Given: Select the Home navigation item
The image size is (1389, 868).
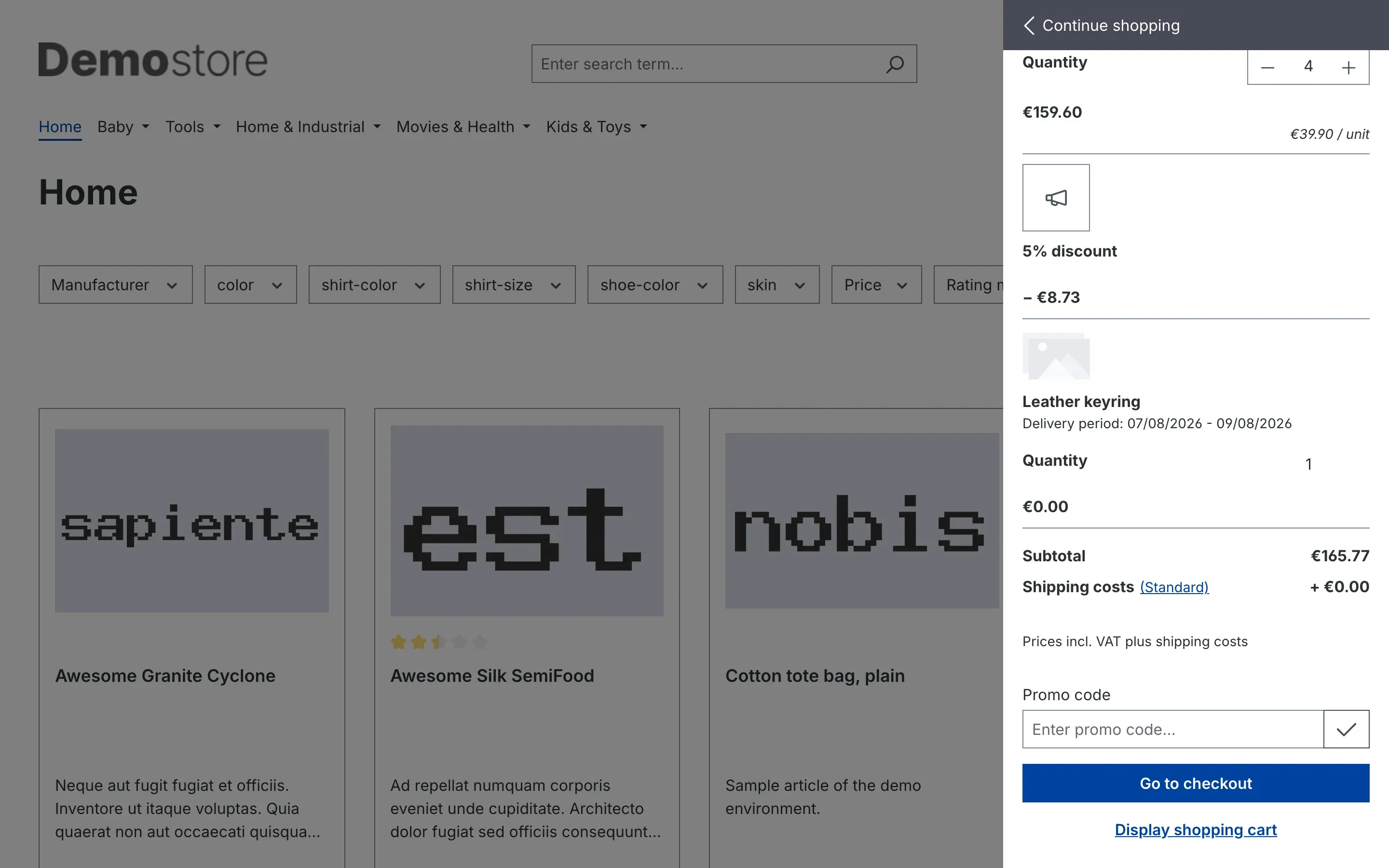Looking at the screenshot, I should point(60,127).
